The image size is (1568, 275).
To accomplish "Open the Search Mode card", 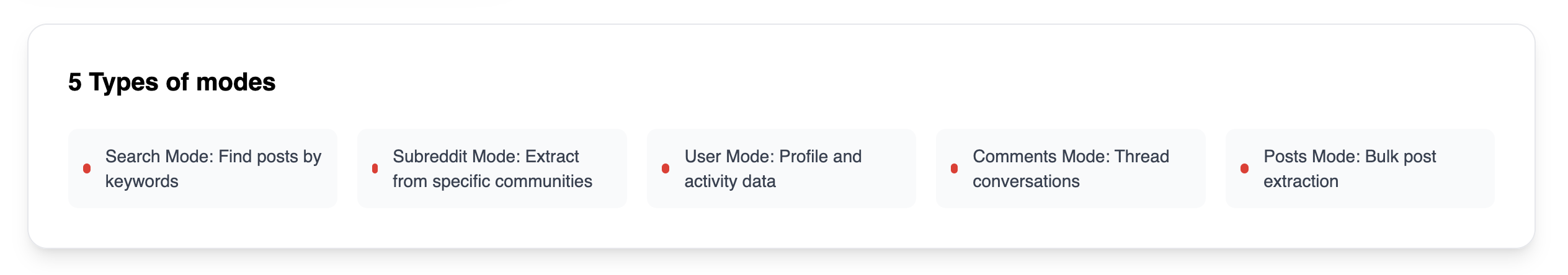I will tap(203, 168).
